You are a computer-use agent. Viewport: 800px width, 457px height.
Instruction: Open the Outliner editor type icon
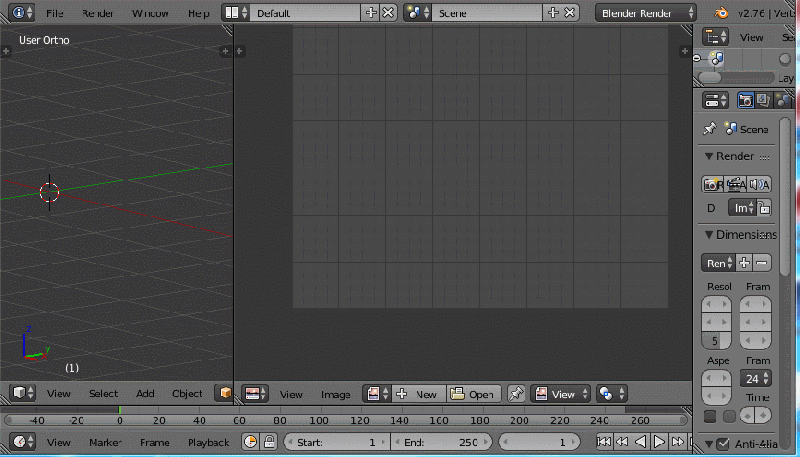tap(715, 37)
